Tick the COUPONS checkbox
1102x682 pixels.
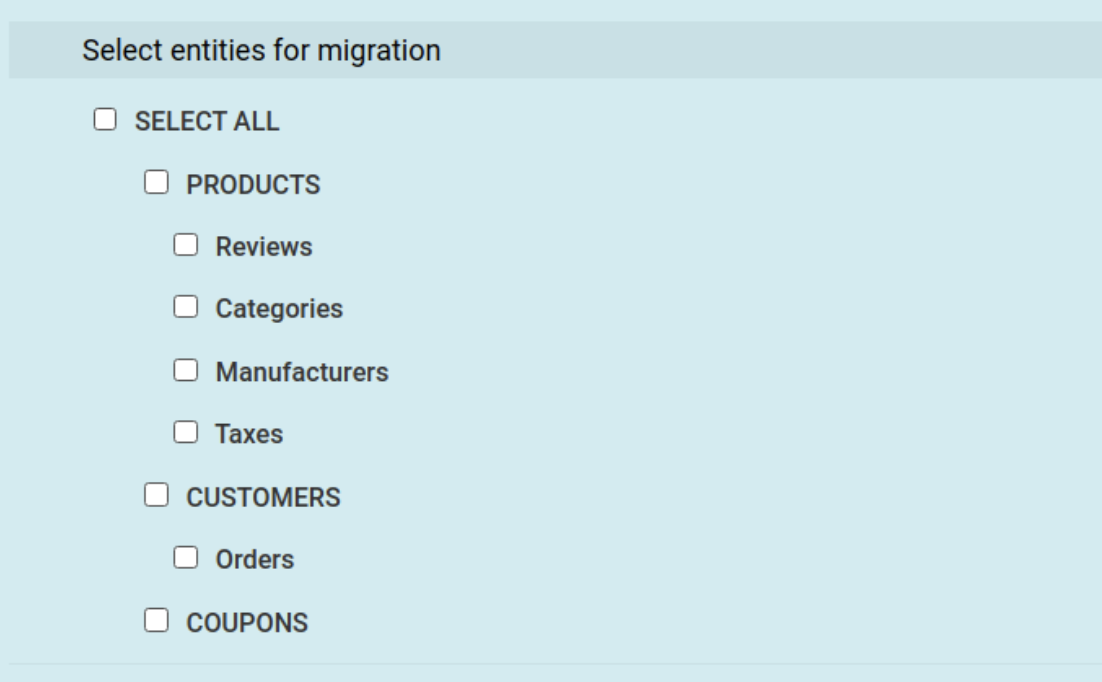click(x=156, y=621)
